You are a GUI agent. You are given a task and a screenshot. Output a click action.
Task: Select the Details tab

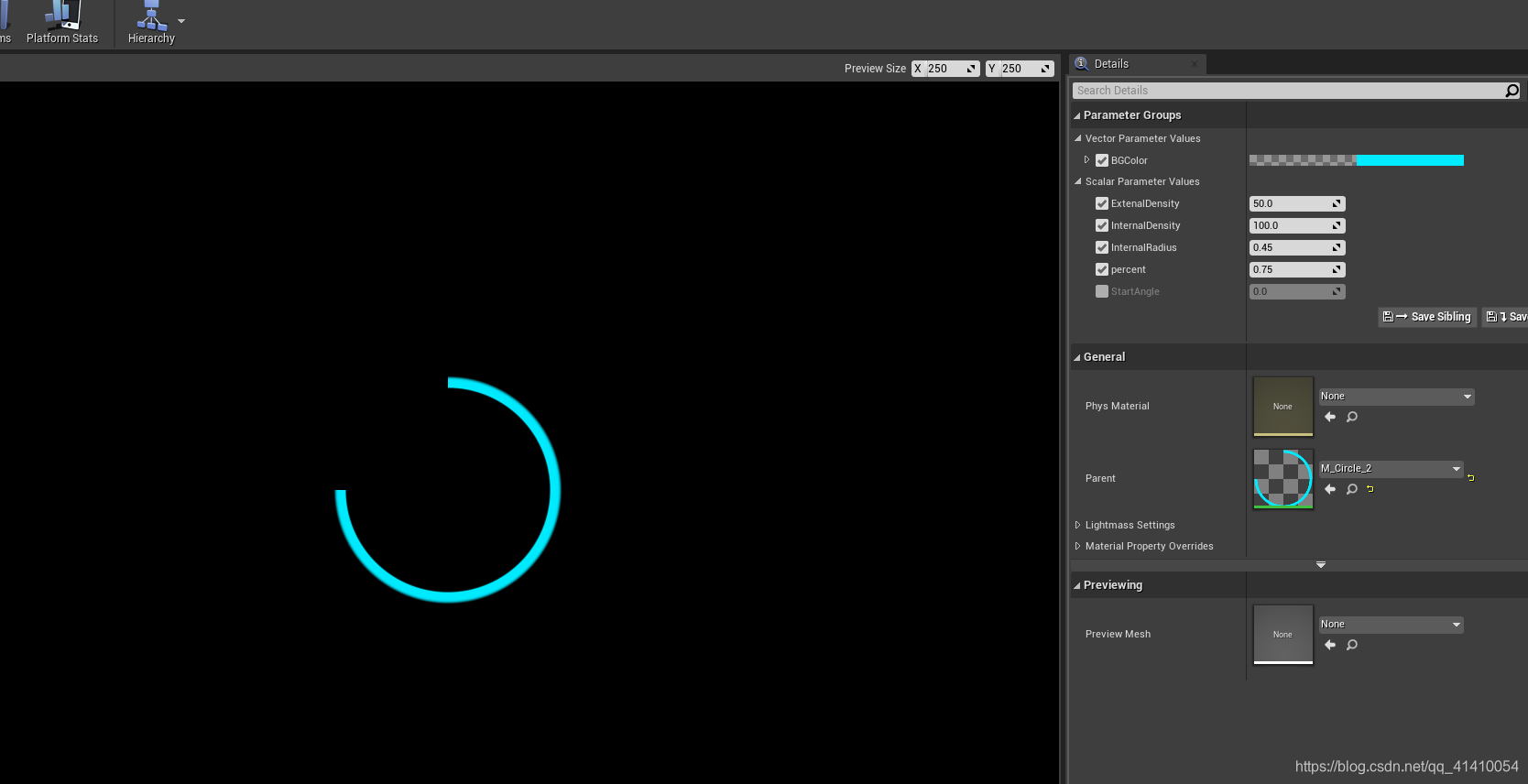1136,64
